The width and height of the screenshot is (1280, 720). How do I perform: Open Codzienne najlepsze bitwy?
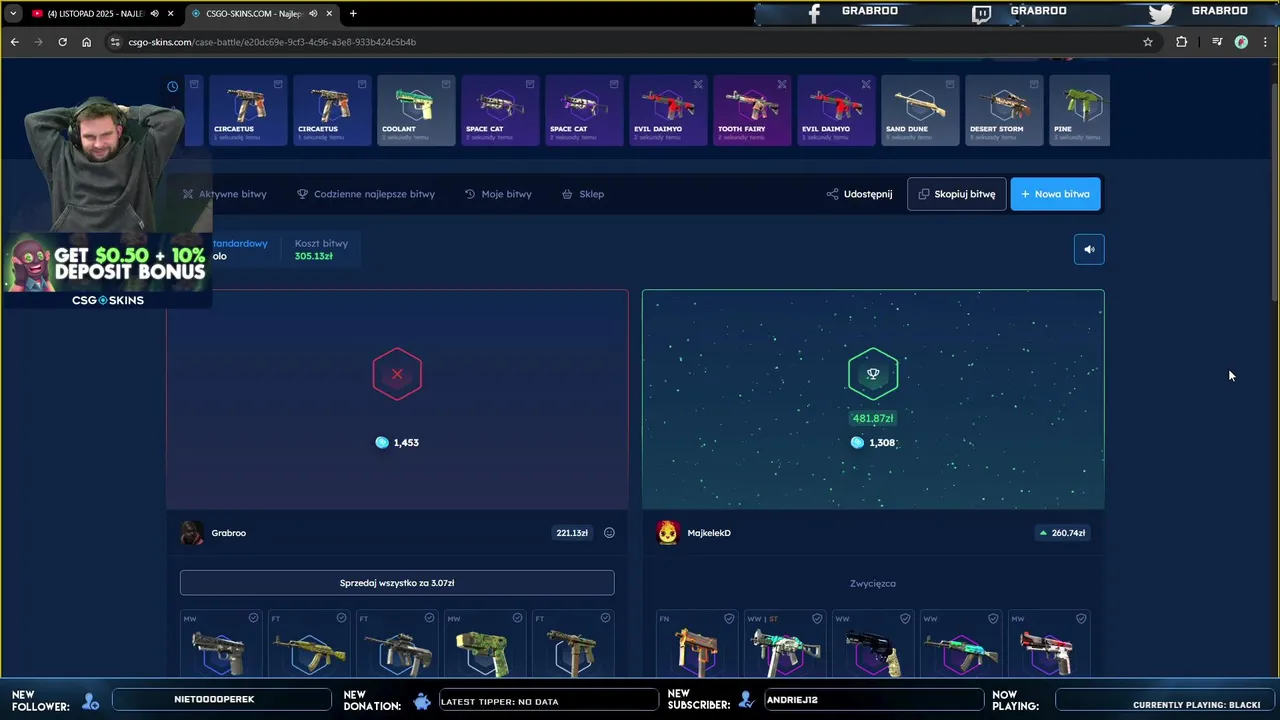pyautogui.click(x=366, y=194)
